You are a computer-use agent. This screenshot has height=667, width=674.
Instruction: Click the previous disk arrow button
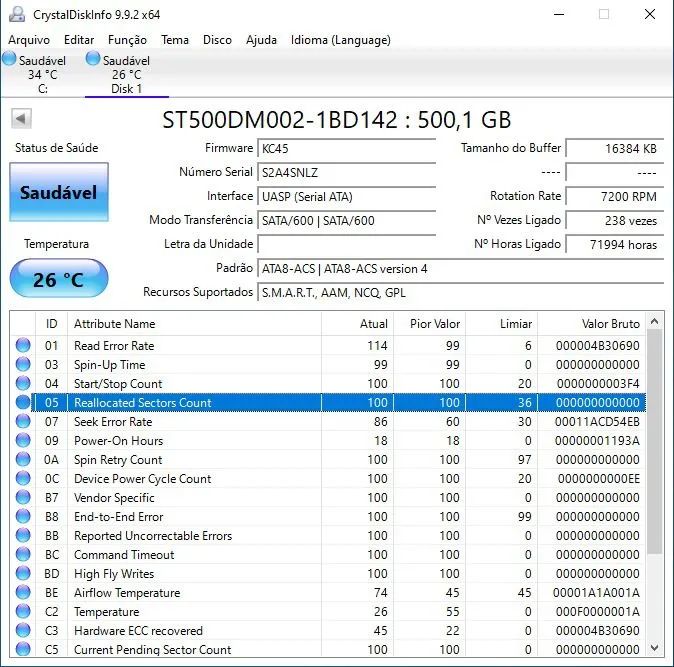[21, 118]
